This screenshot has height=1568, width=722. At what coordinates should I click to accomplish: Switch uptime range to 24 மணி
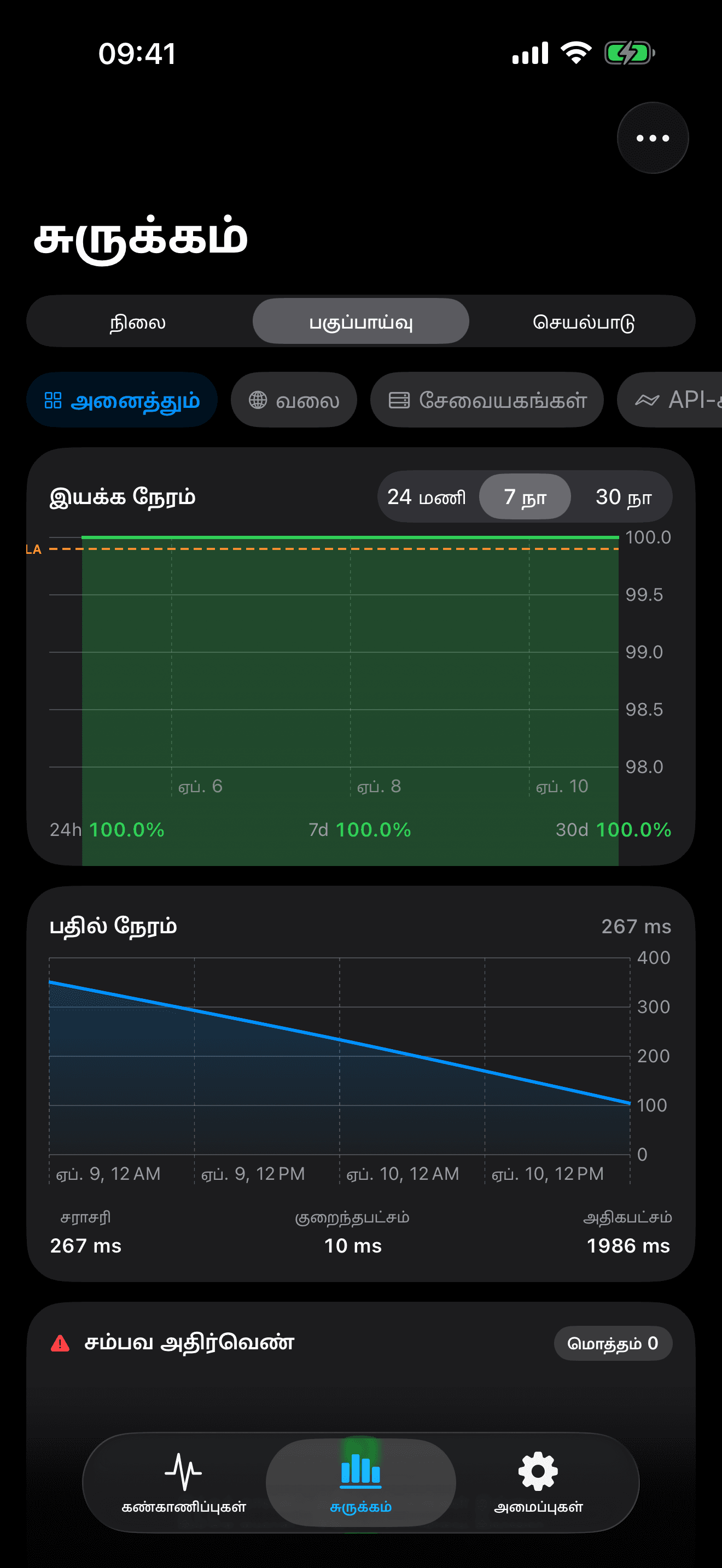coord(426,496)
